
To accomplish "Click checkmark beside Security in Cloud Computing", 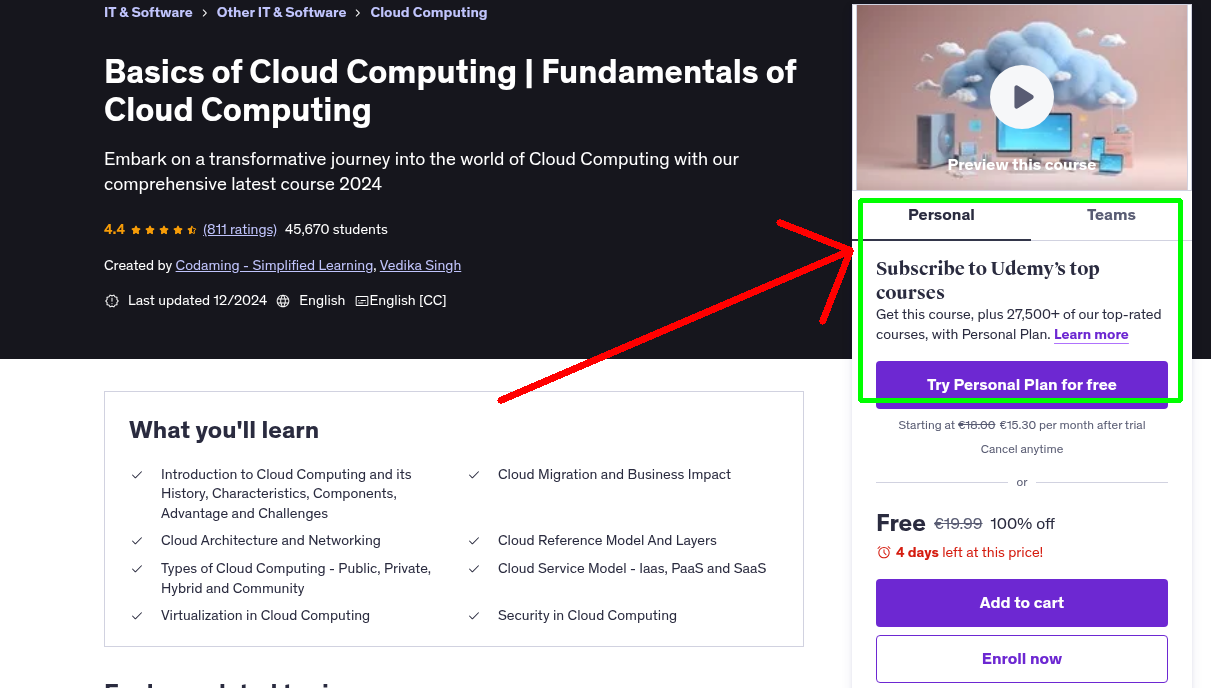I will [474, 616].
